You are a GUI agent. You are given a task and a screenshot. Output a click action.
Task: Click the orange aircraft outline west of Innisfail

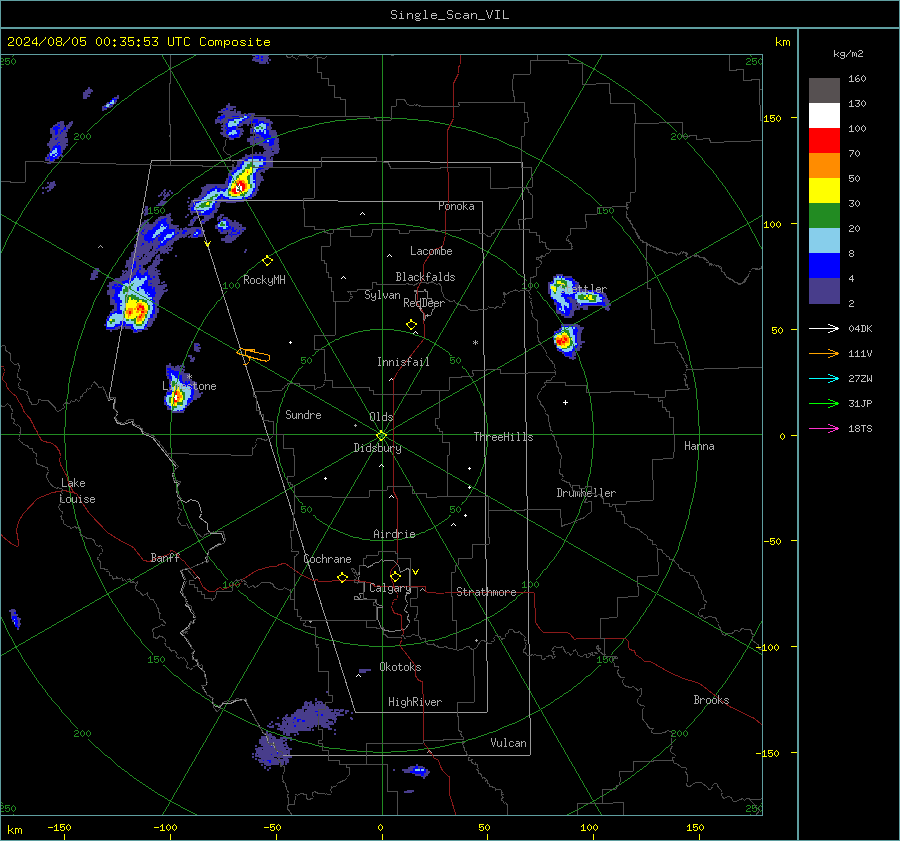pyautogui.click(x=253, y=355)
